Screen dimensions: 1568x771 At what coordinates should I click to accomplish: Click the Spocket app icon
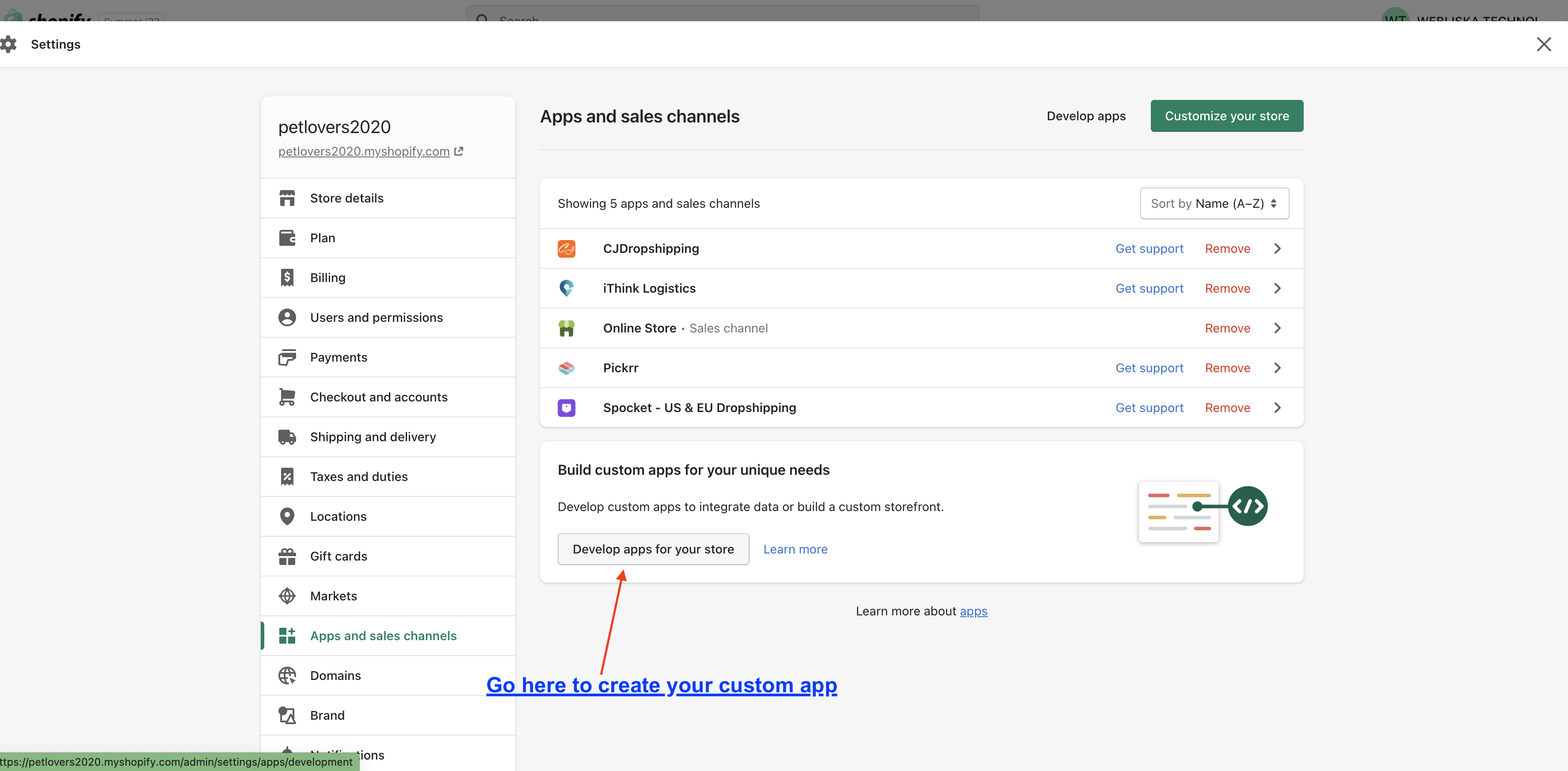tap(566, 408)
